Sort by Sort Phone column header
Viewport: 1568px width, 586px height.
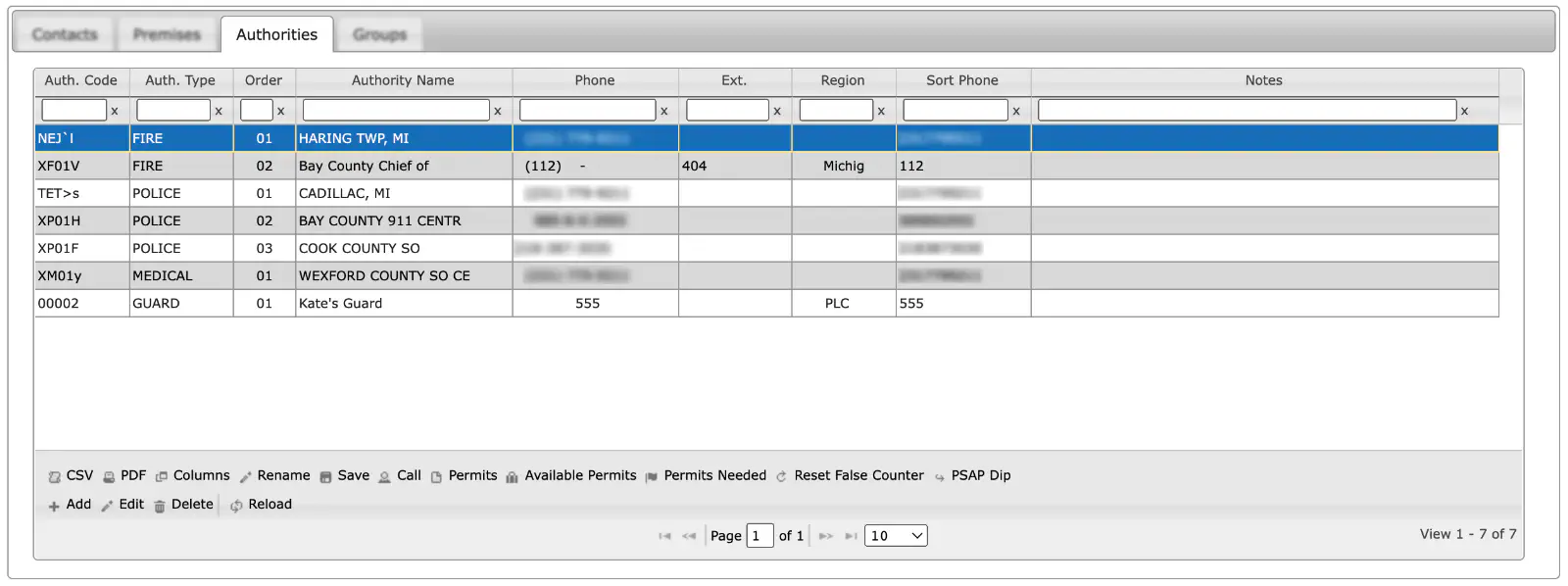tap(962, 80)
